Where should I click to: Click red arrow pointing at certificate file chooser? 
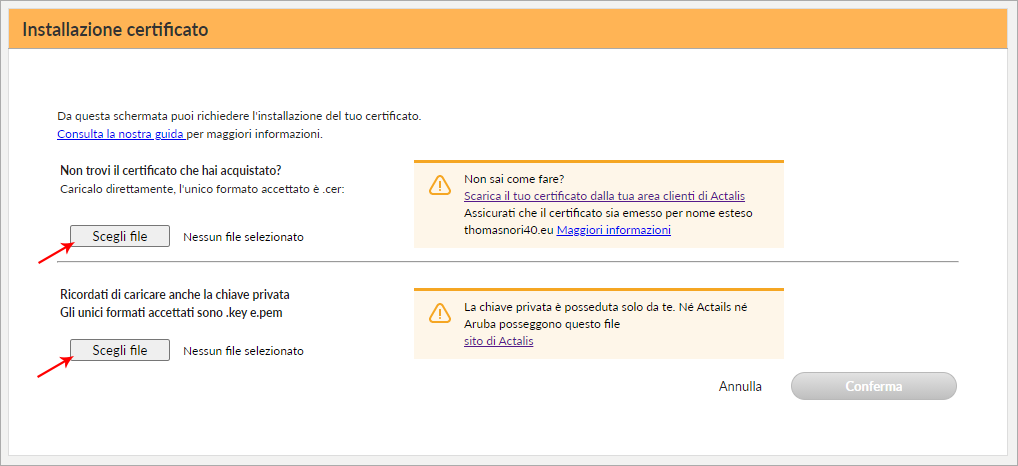[55, 252]
